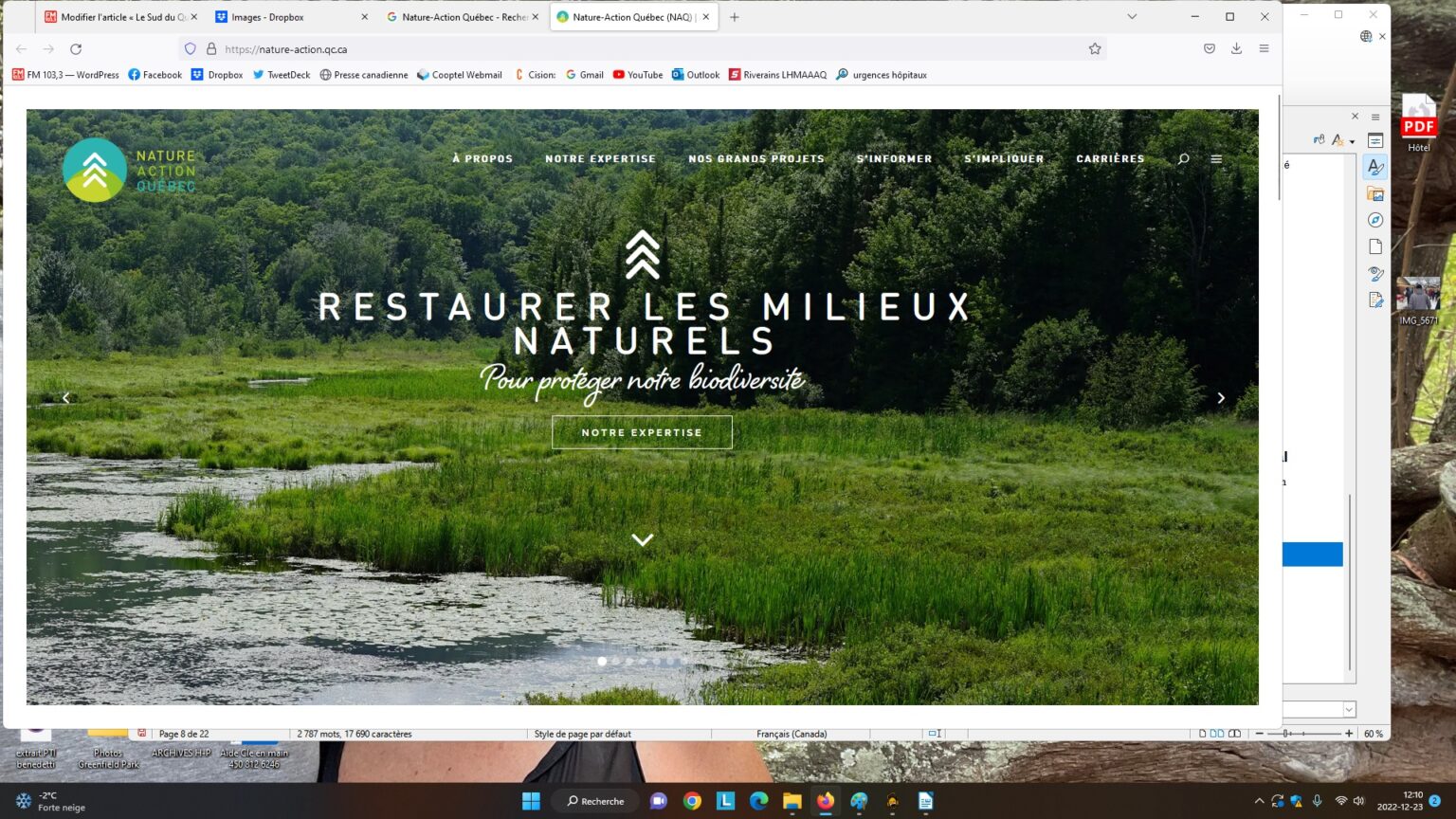The width and height of the screenshot is (1456, 819).
Task: Click the NOTRE EXPERTISE hero button
Action: (642, 432)
